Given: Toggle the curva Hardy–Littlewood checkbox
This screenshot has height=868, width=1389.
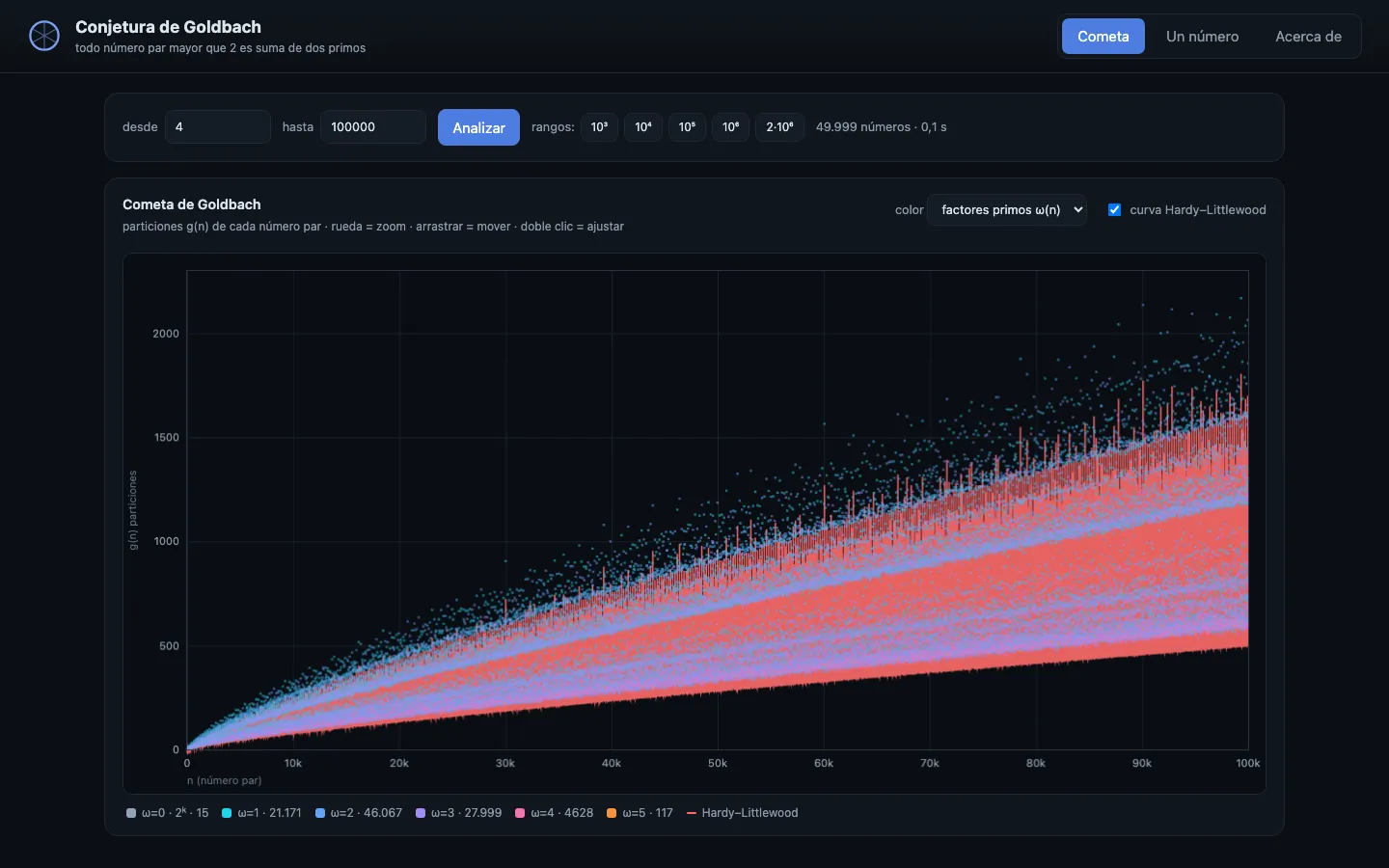Looking at the screenshot, I should coord(1114,210).
